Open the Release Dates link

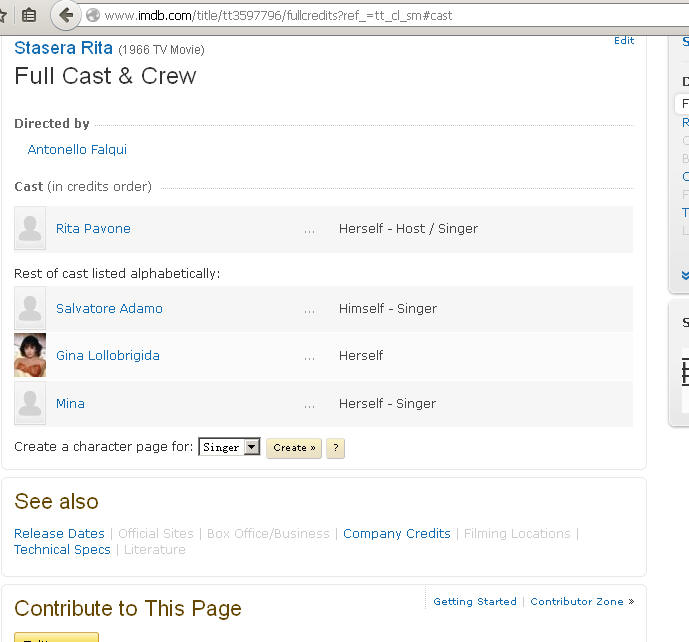(x=59, y=533)
